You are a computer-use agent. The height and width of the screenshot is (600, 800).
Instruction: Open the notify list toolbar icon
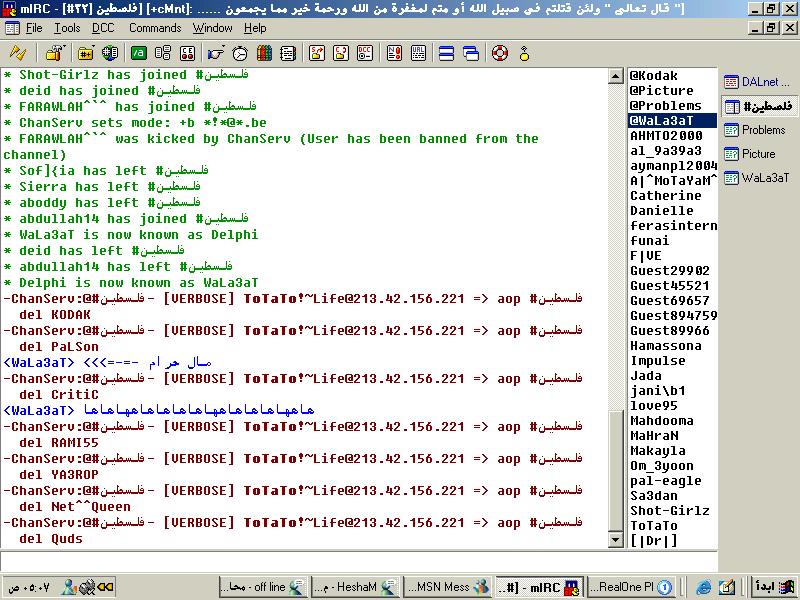point(394,53)
